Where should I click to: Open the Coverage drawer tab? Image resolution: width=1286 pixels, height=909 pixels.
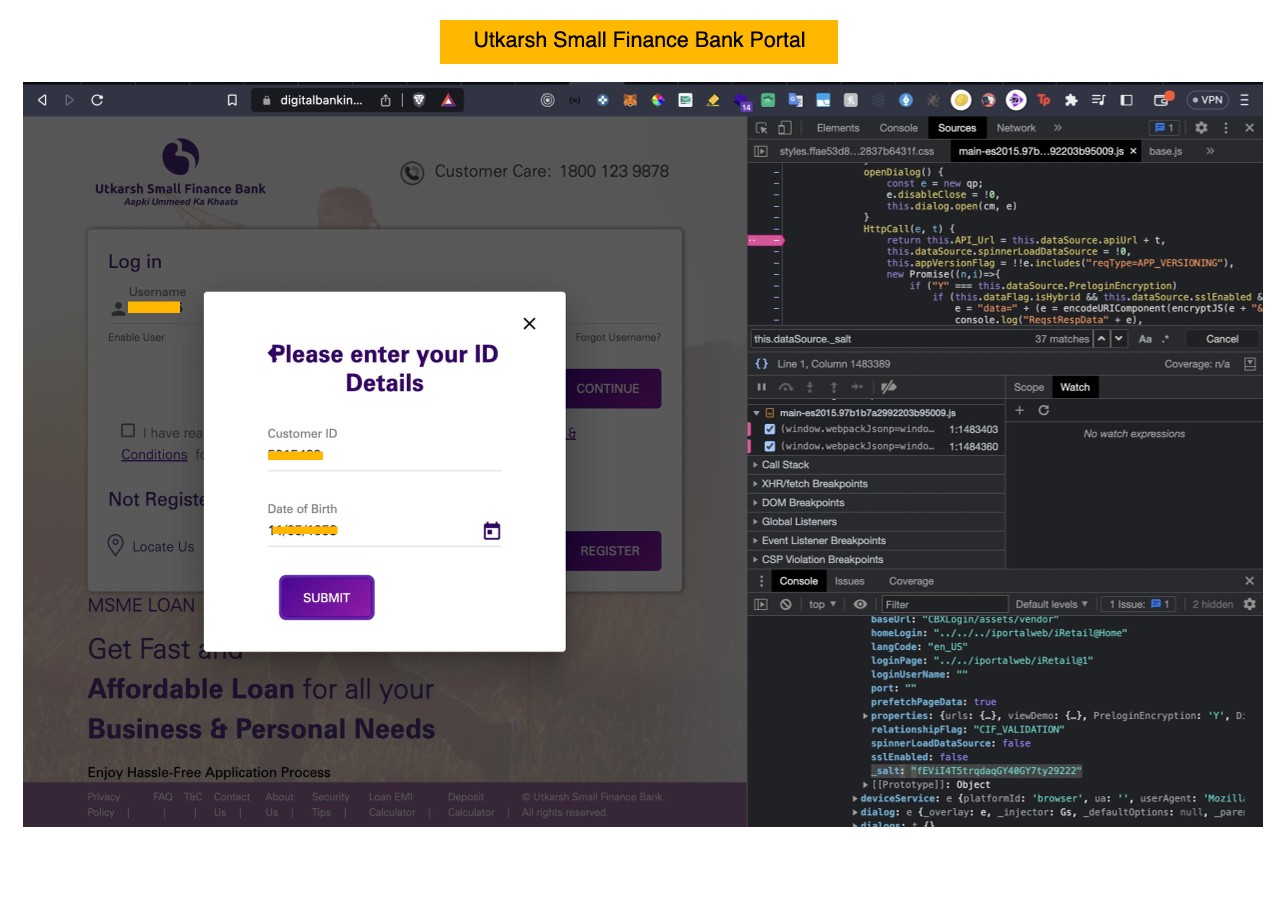pyautogui.click(x=911, y=581)
